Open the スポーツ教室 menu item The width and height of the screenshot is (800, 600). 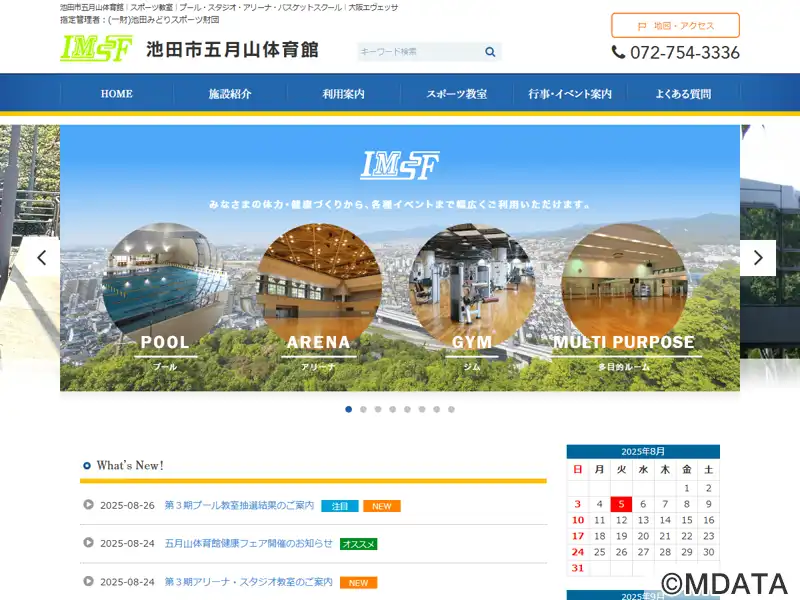click(457, 94)
